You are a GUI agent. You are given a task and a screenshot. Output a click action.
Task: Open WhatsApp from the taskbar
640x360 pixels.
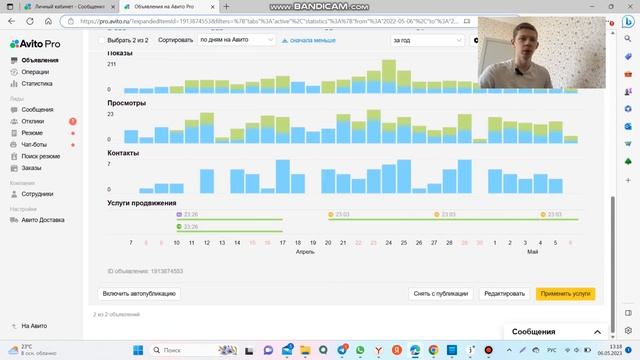tap(360, 350)
